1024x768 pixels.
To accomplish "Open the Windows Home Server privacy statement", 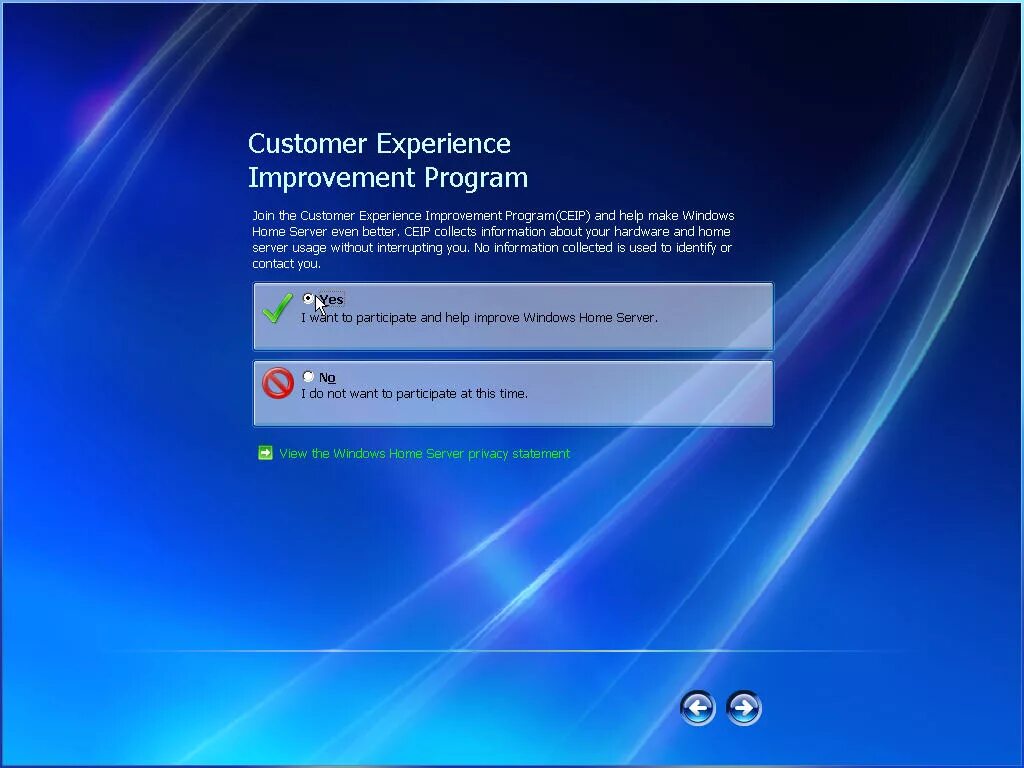I will (424, 453).
